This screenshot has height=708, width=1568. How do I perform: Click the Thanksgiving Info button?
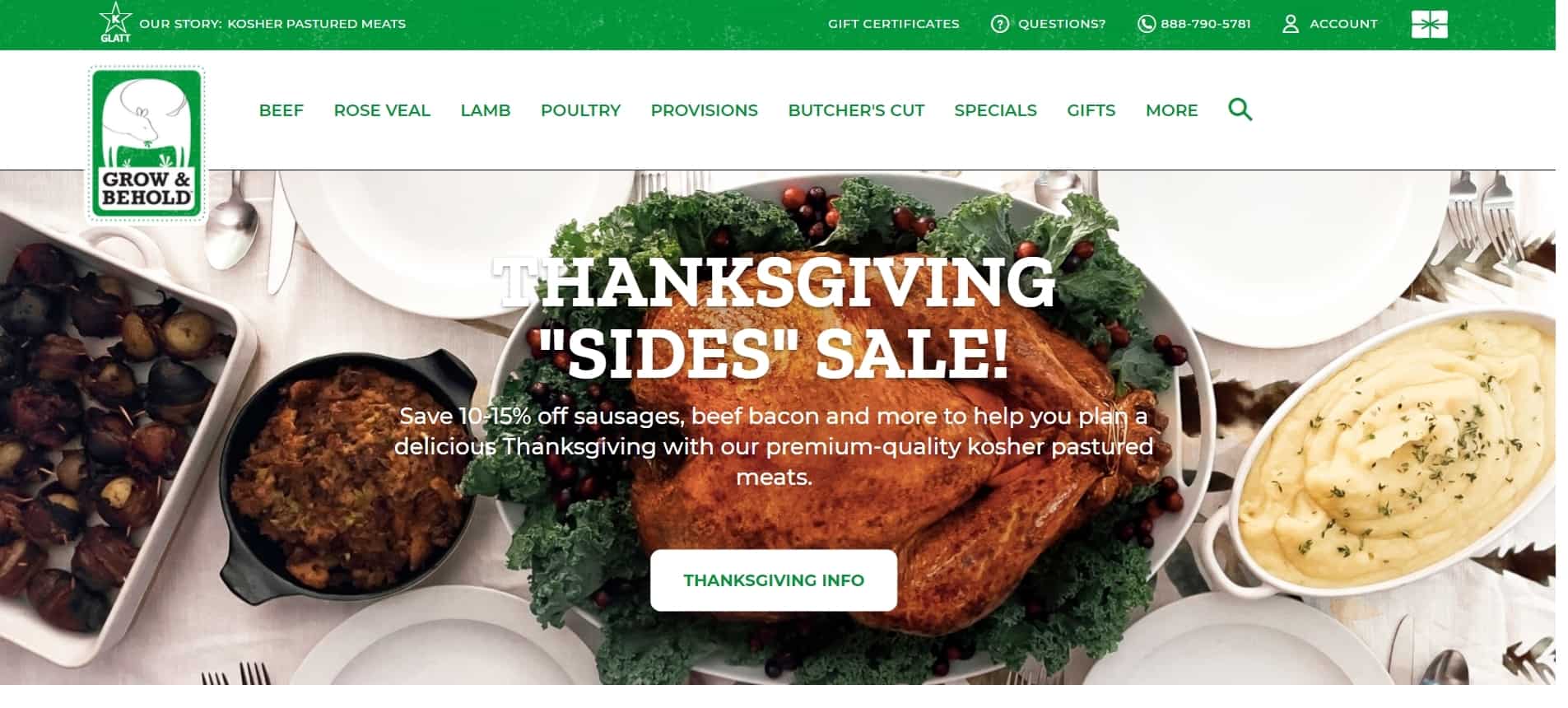coord(773,580)
